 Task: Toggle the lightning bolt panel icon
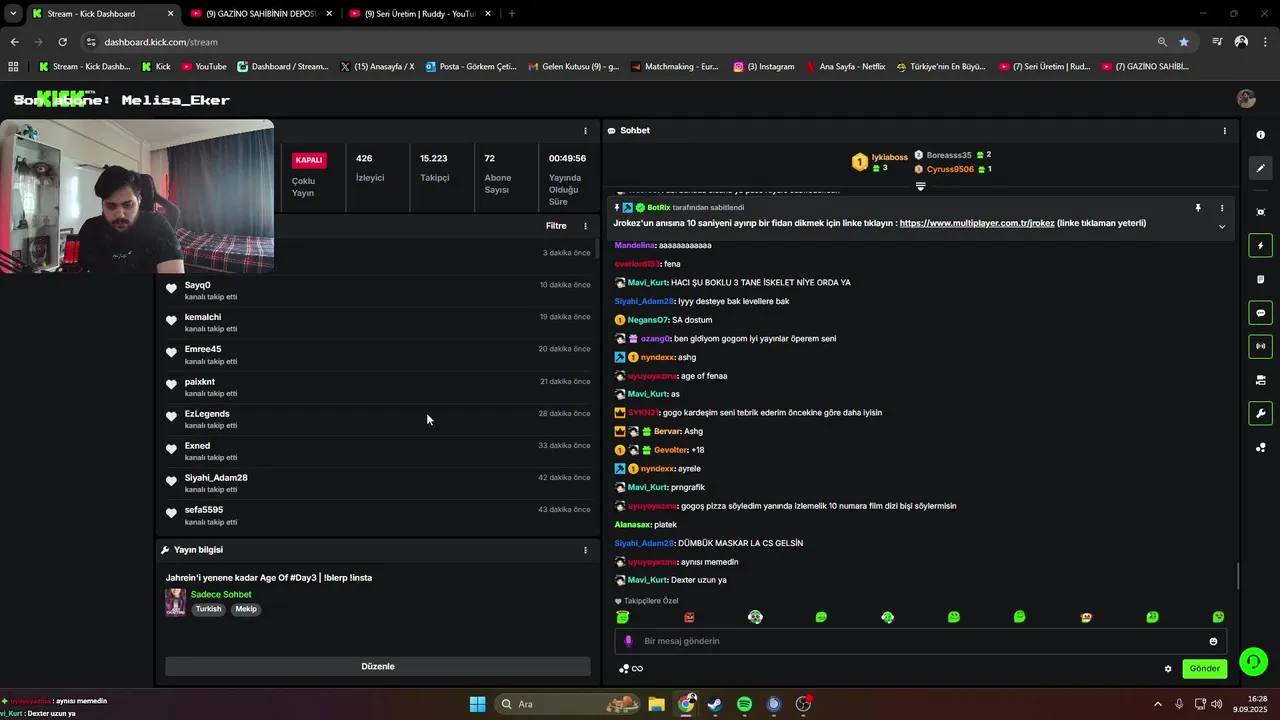coord(1260,246)
